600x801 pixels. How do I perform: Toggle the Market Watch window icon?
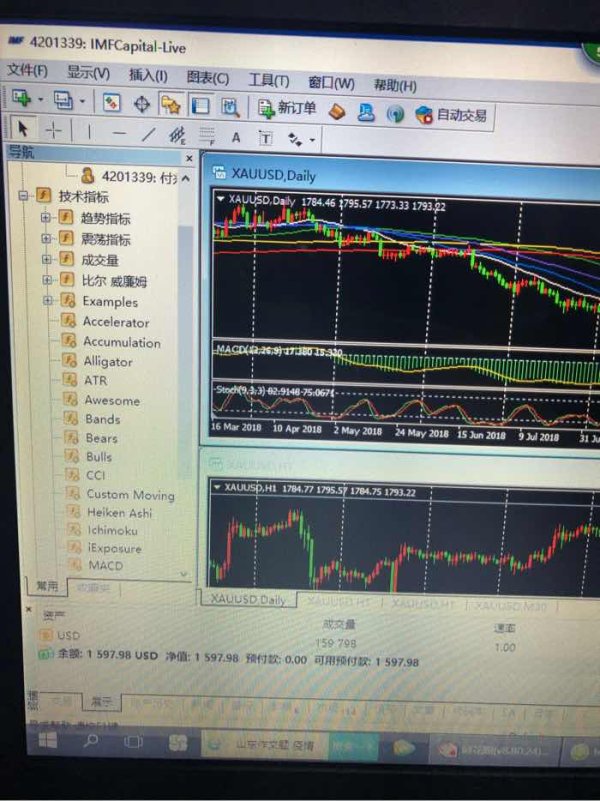point(112,102)
